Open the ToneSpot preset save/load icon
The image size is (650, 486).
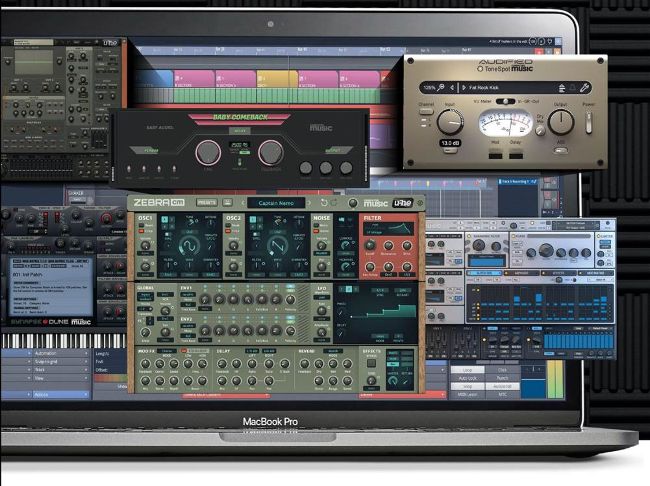point(562,88)
